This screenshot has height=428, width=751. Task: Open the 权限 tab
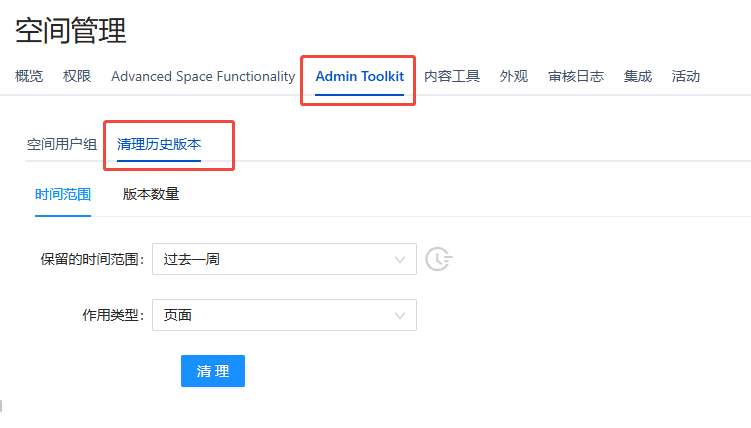(77, 76)
